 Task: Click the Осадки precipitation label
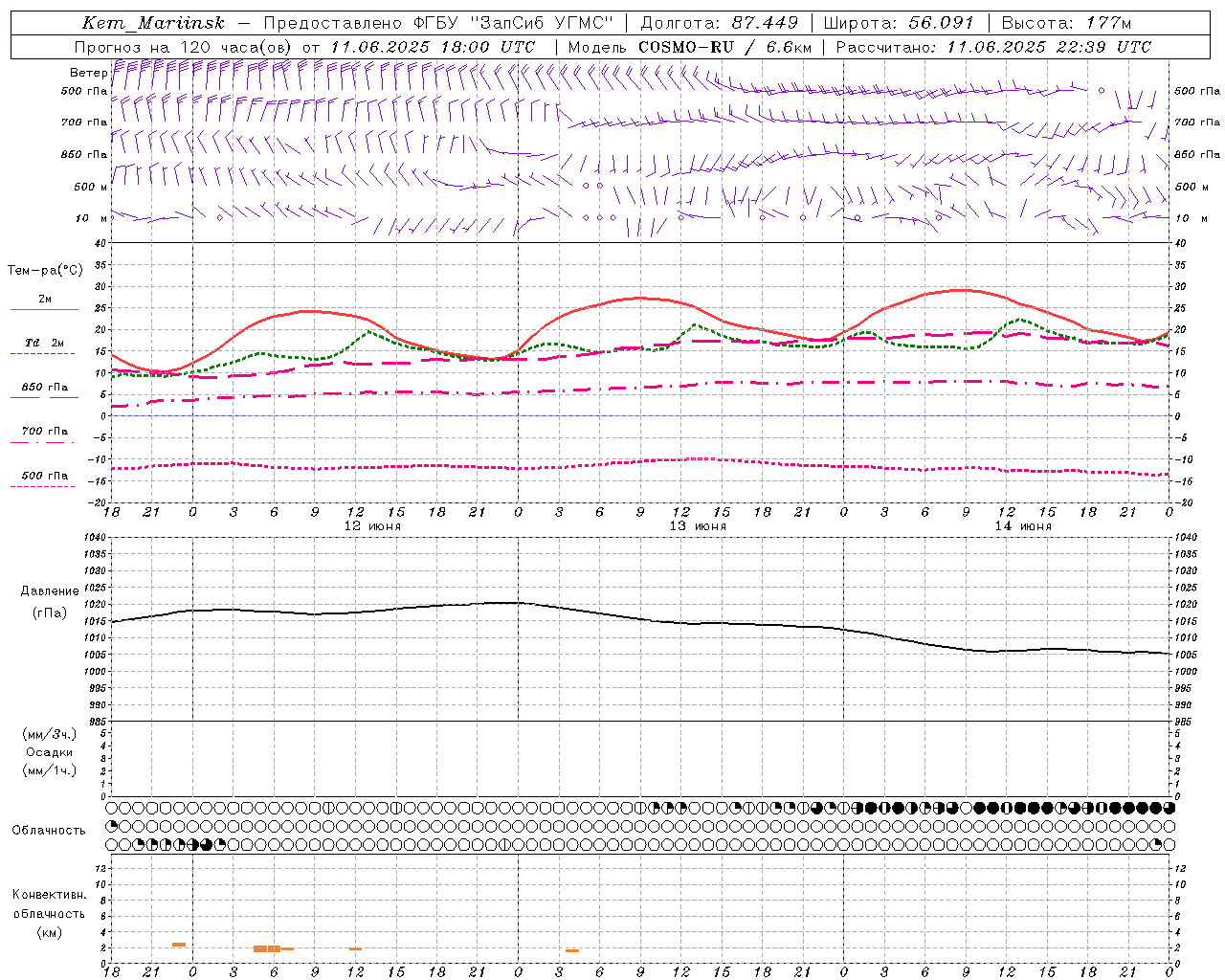[50, 752]
